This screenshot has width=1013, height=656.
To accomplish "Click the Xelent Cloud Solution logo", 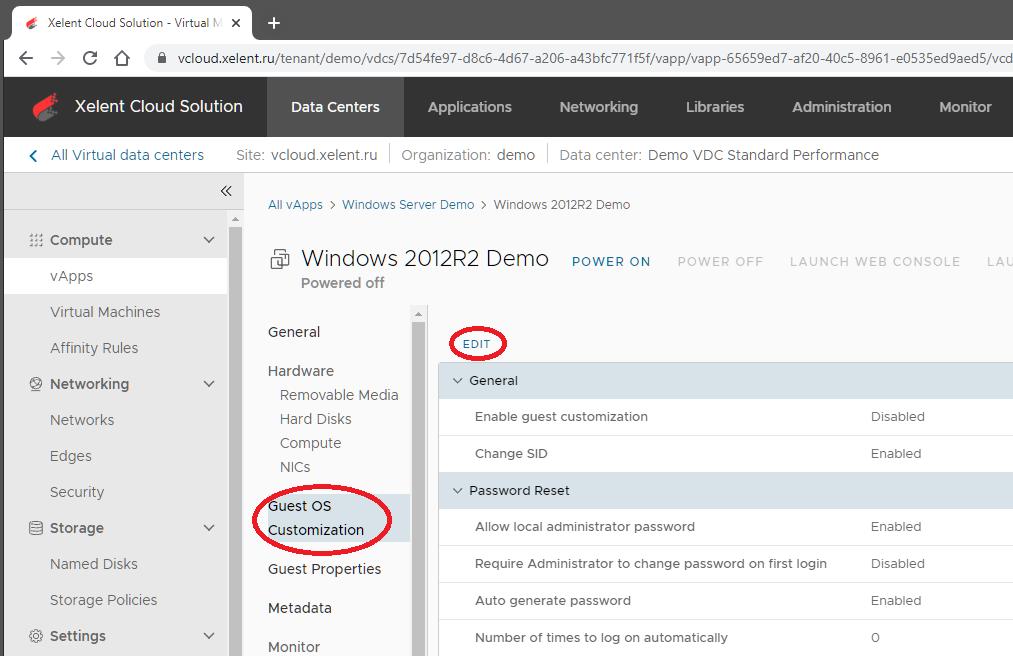I will (x=45, y=107).
